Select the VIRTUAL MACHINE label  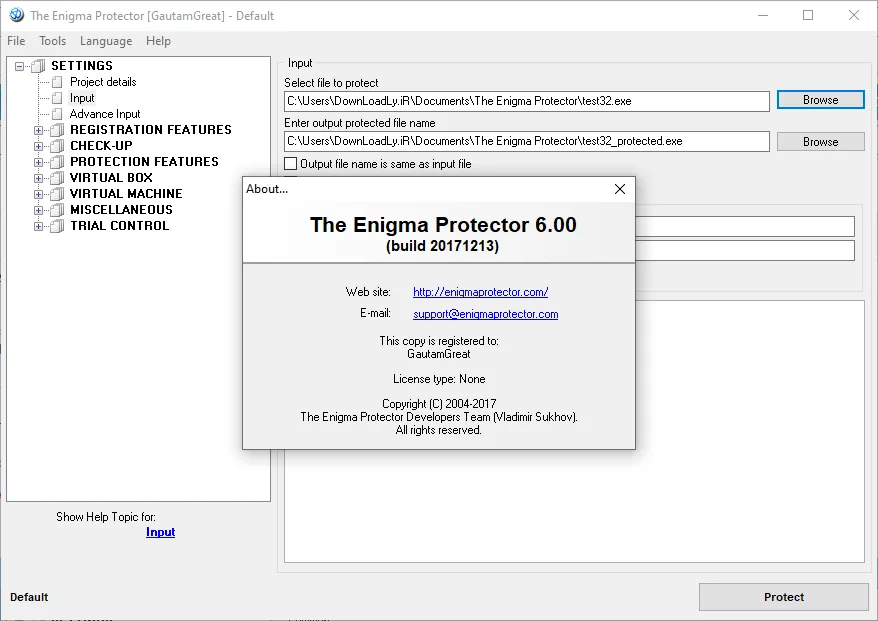tap(126, 194)
